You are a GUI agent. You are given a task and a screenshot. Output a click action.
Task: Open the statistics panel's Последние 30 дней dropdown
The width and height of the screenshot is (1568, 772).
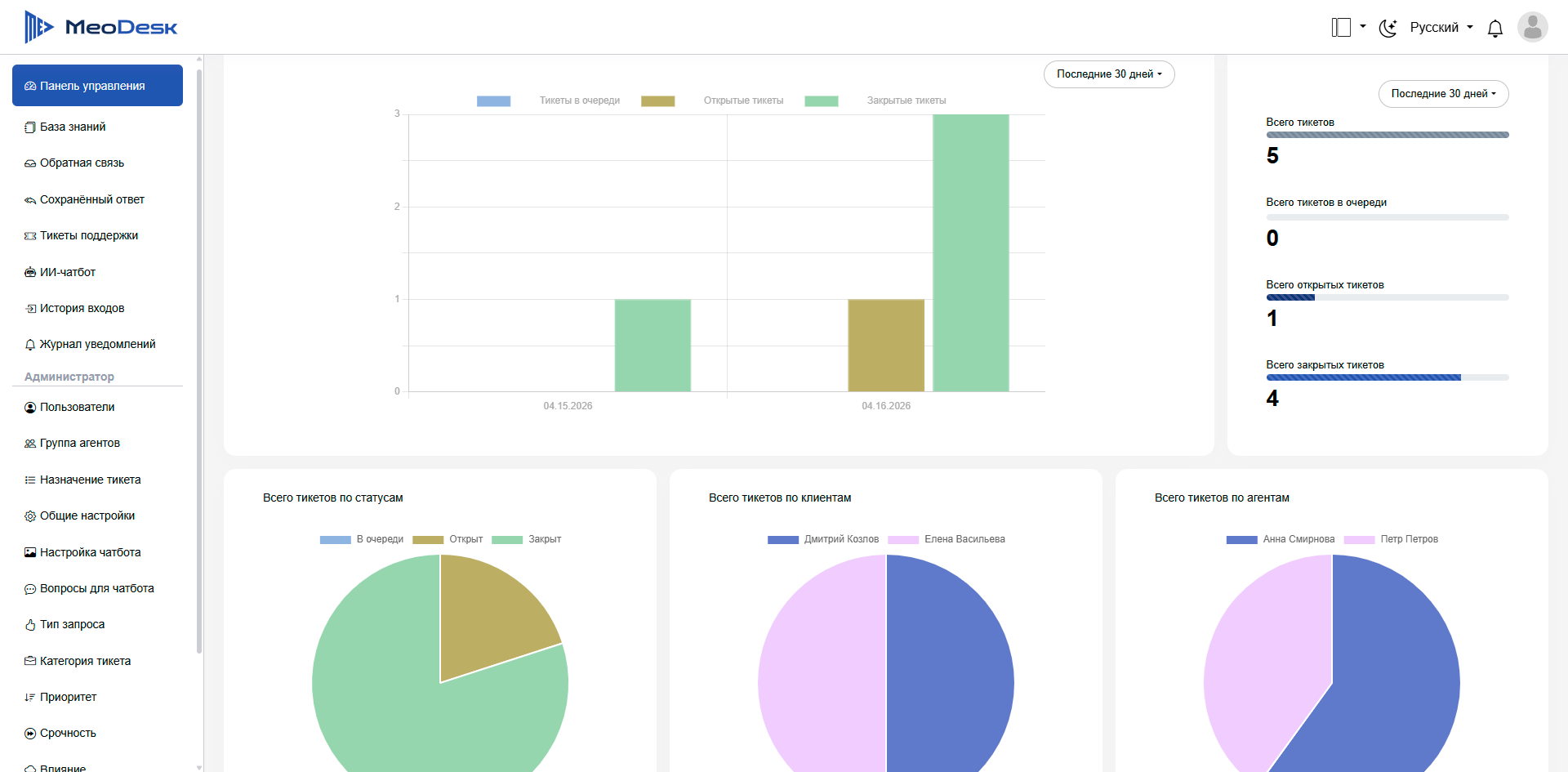pos(1443,94)
